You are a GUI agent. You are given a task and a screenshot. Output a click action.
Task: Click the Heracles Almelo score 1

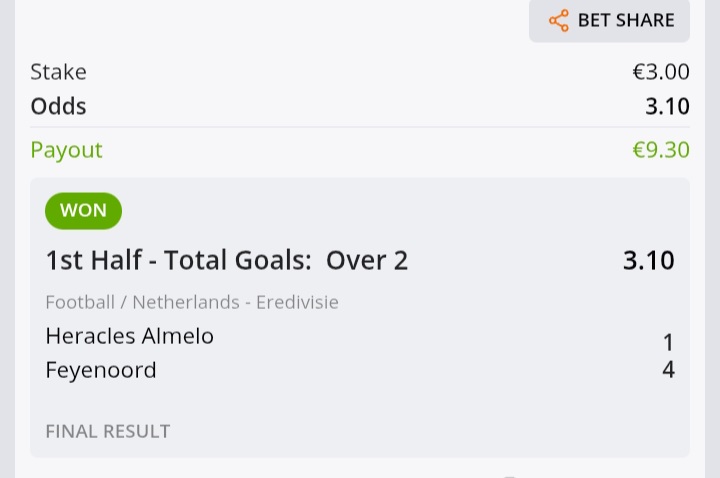[669, 343]
